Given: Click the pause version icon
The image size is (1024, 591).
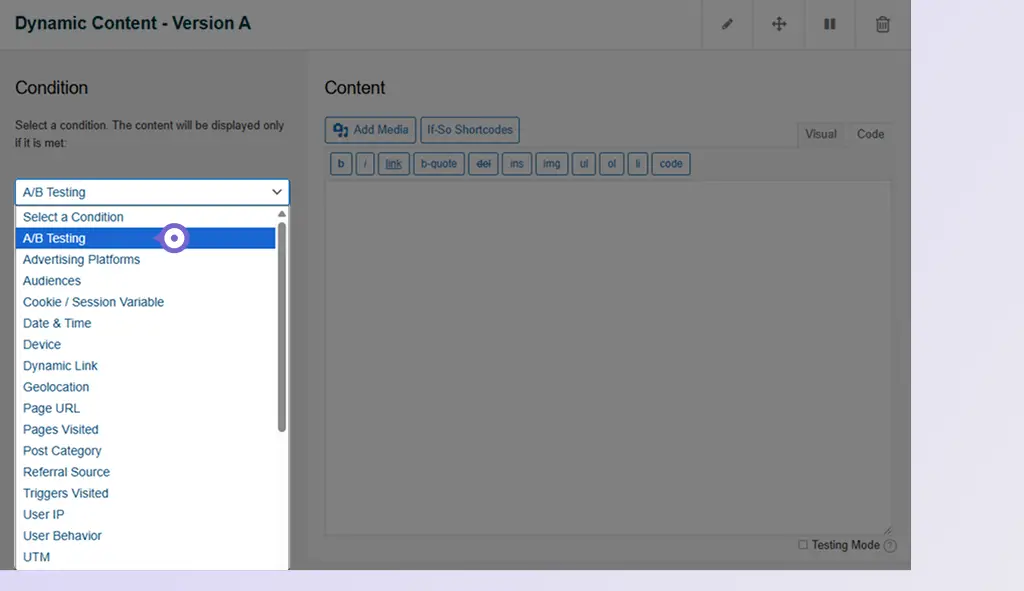Looking at the screenshot, I should point(829,24).
